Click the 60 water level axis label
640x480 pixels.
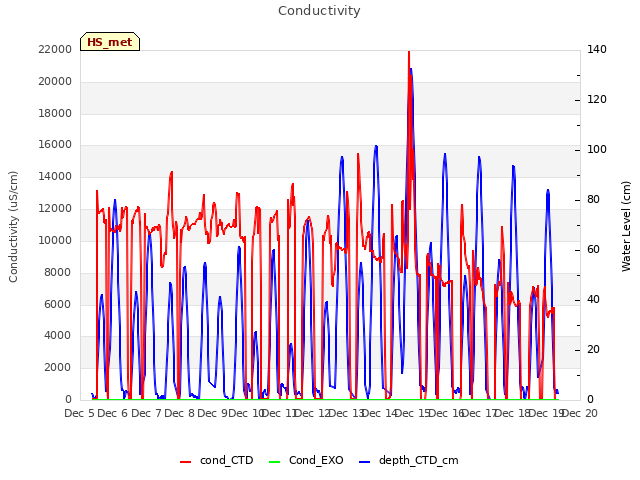tap(593, 249)
